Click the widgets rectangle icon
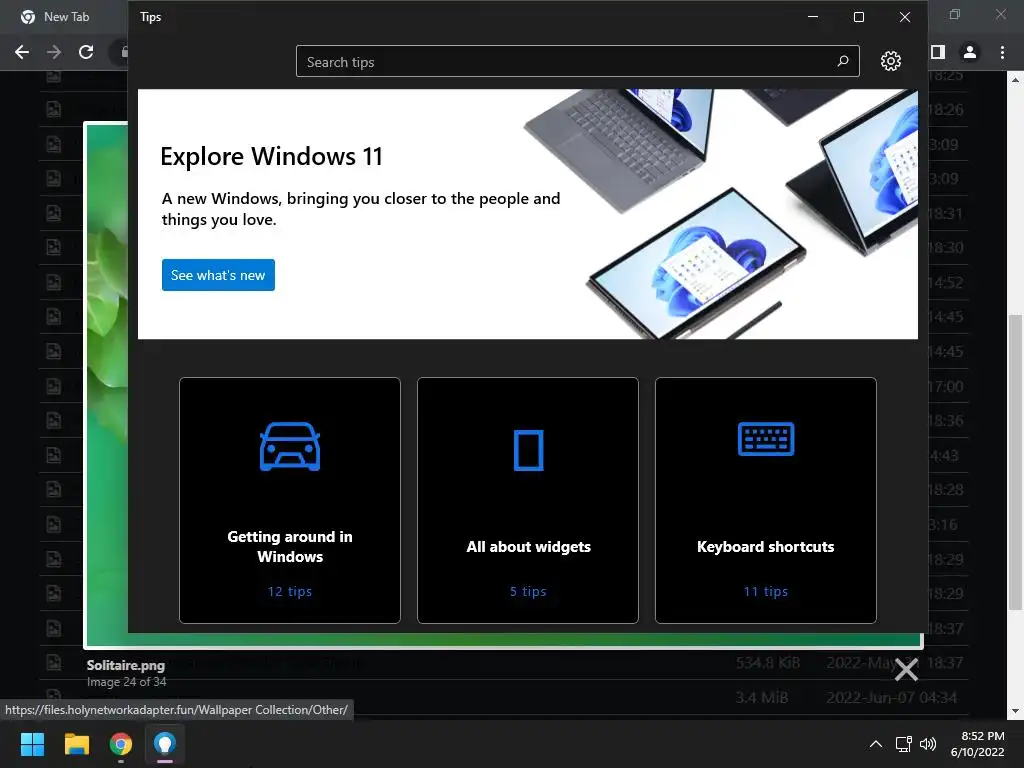 click(x=528, y=450)
